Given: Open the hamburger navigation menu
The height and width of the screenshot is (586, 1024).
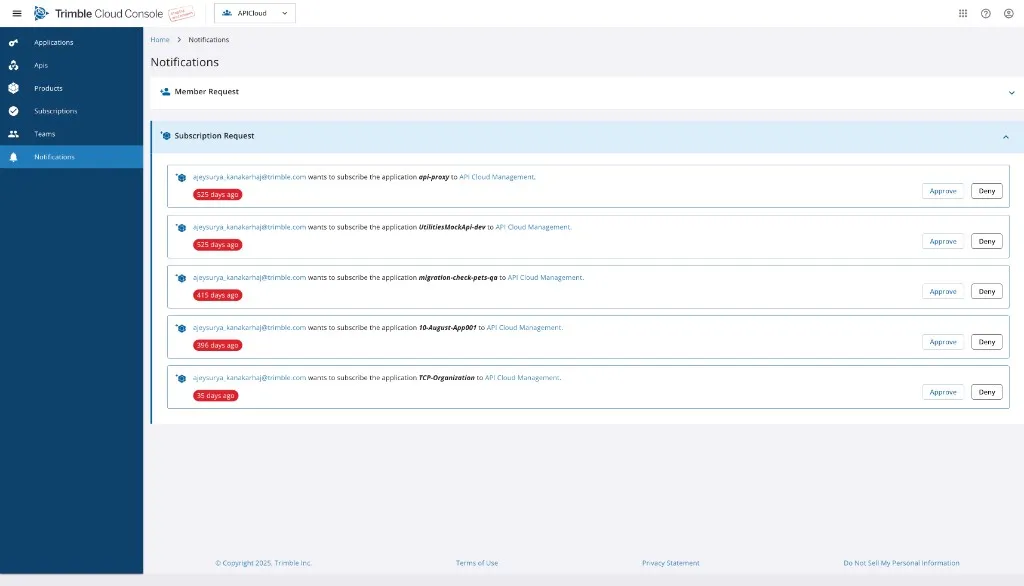Looking at the screenshot, I should coord(17,13).
